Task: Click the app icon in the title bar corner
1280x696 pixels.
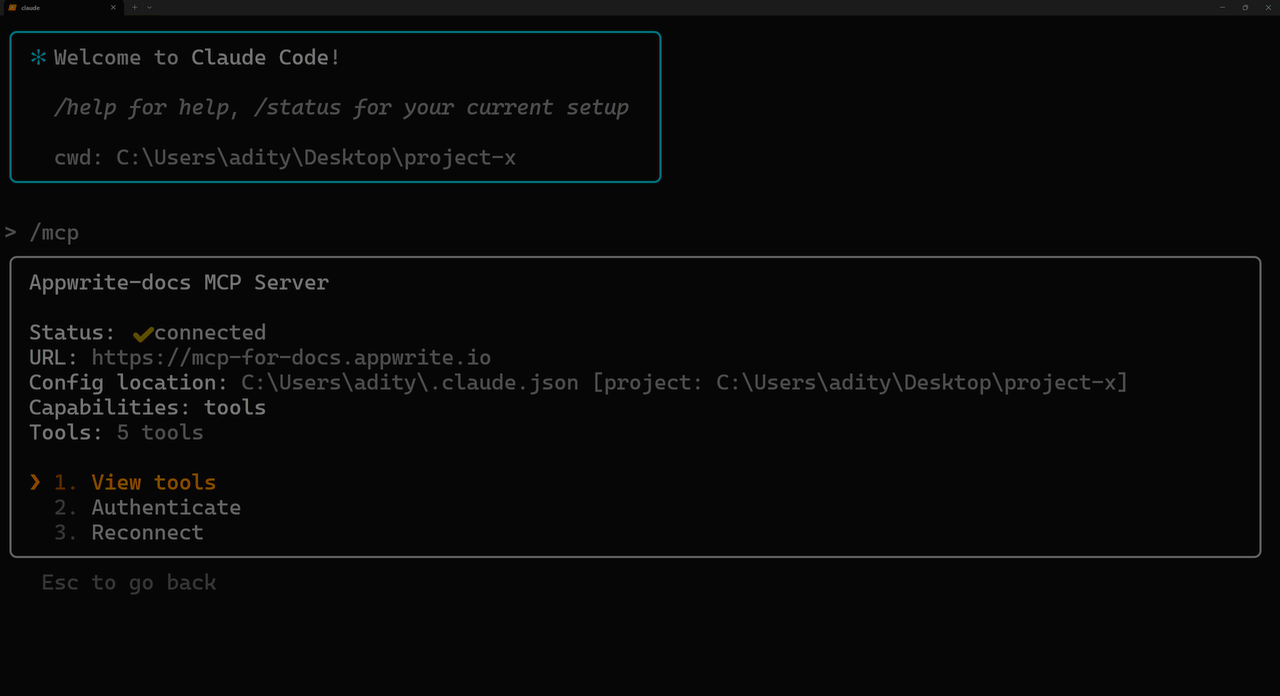Action: [x=14, y=7]
